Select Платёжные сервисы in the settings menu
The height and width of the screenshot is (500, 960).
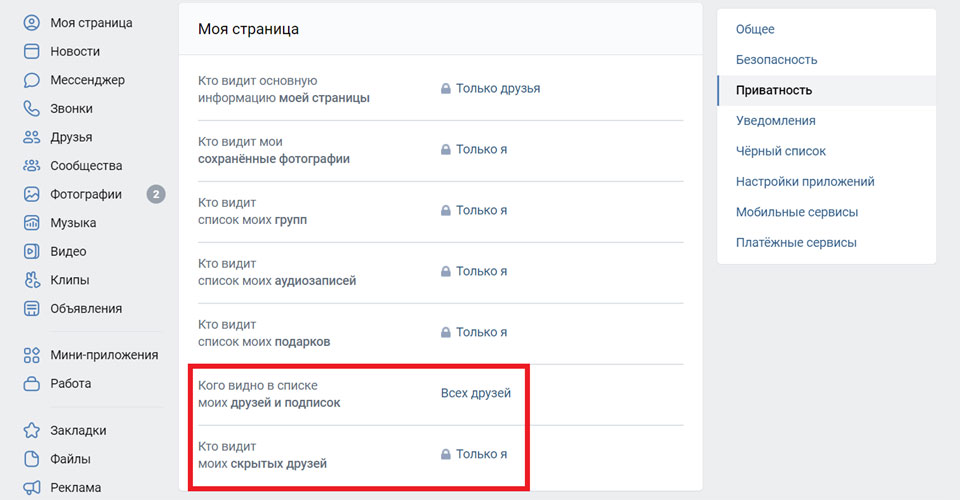click(796, 242)
